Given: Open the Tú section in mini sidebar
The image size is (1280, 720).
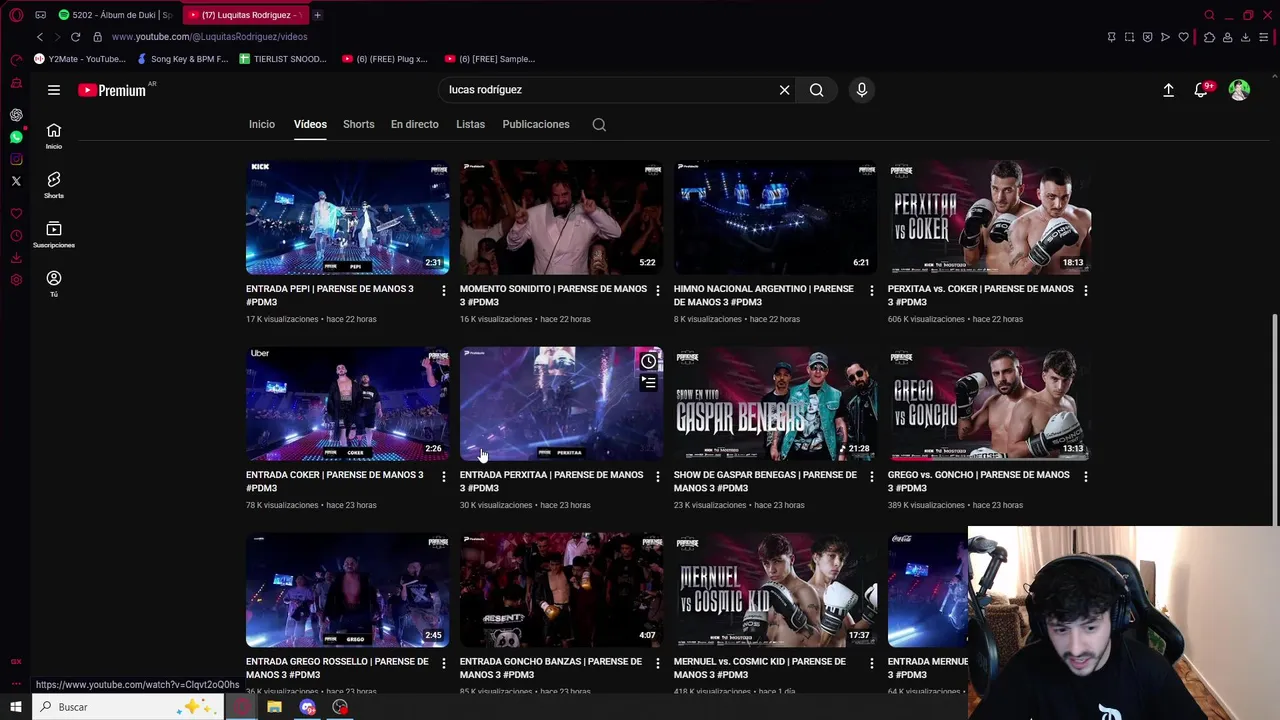Looking at the screenshot, I should tap(54, 283).
